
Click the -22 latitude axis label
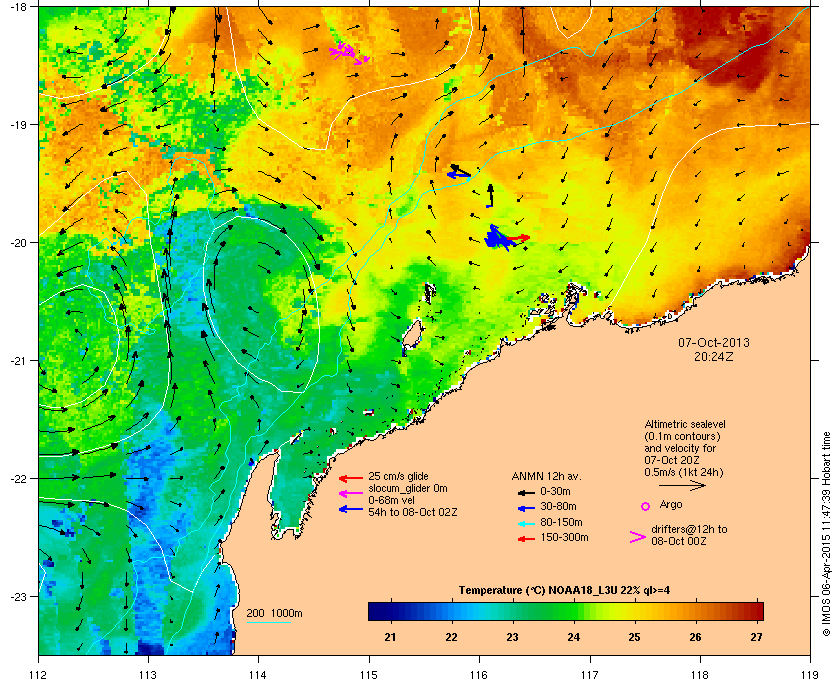point(19,479)
